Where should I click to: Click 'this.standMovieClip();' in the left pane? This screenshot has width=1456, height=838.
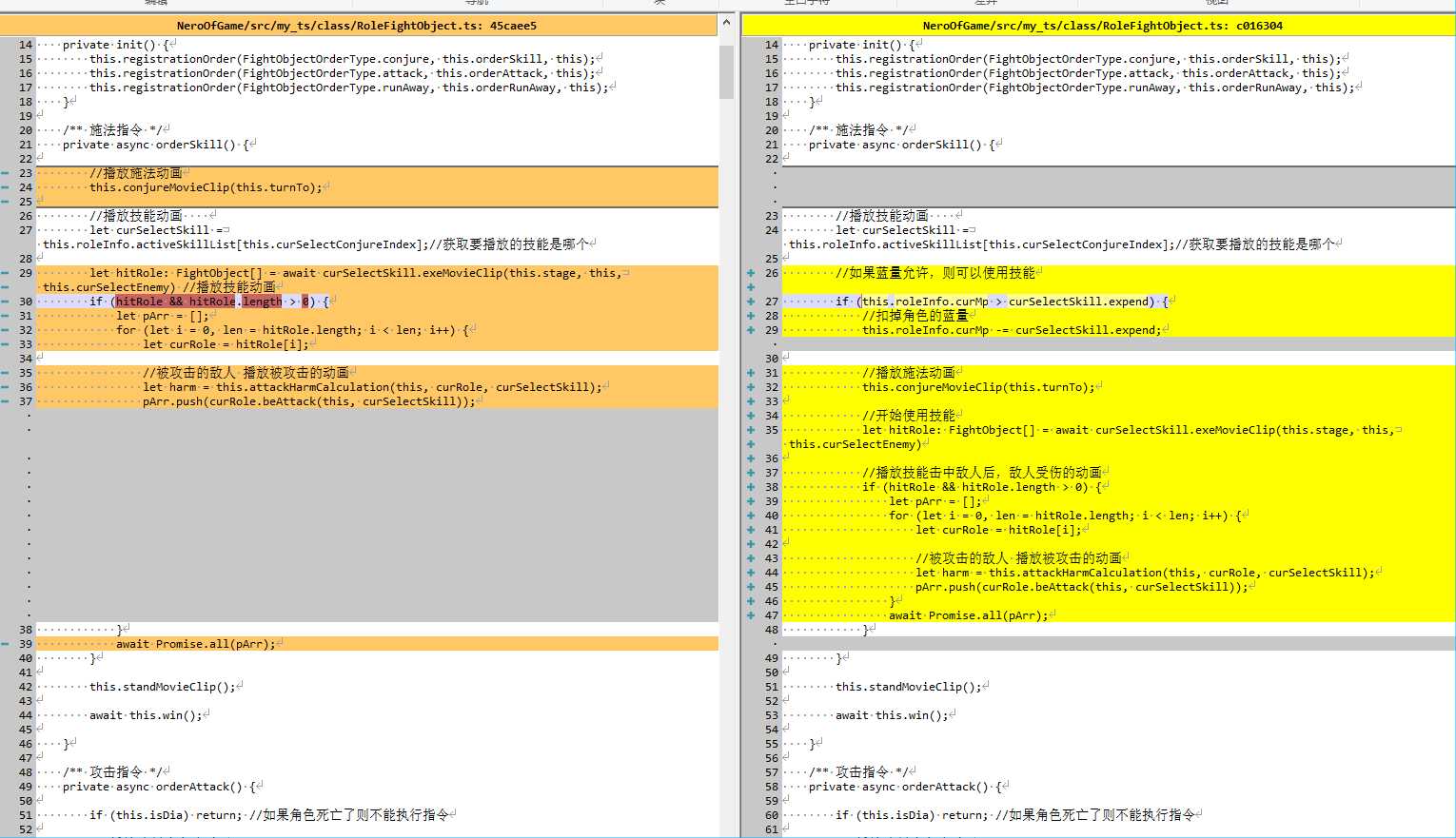(x=163, y=687)
